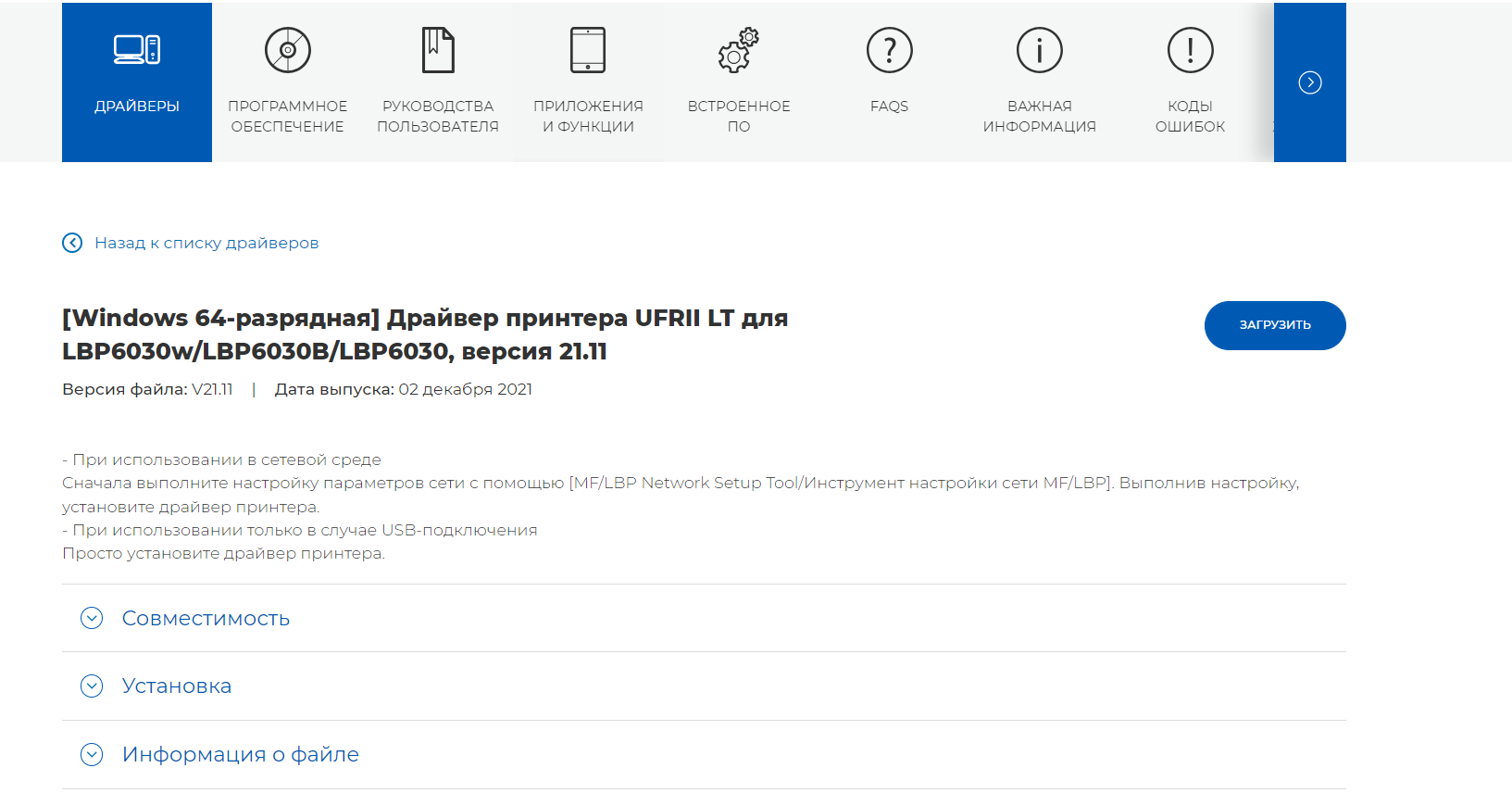
Task: Click the 'Просто установите драйвер принтера' line
Action: 223,553
